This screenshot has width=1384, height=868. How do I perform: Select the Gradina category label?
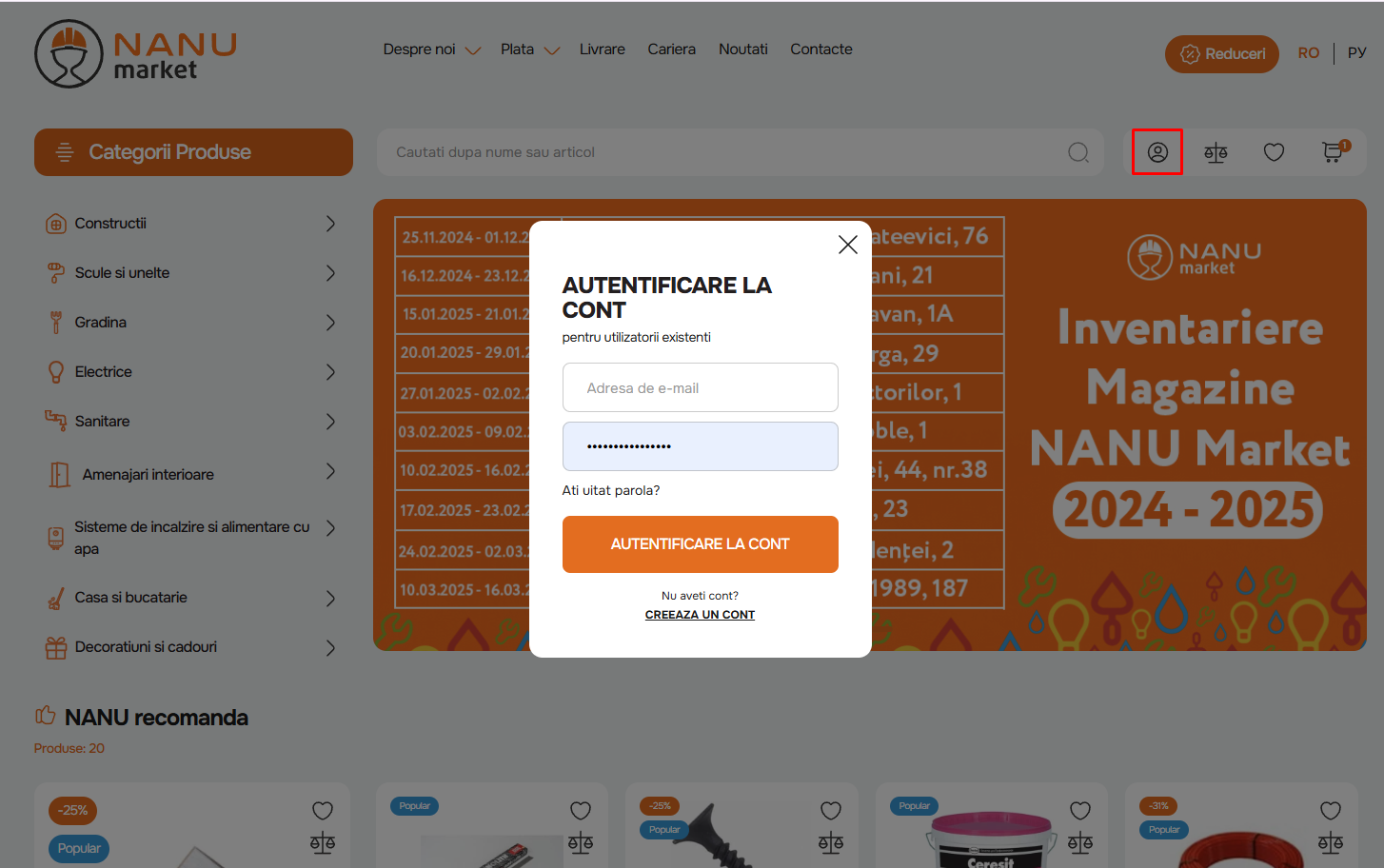pyautogui.click(x=101, y=323)
